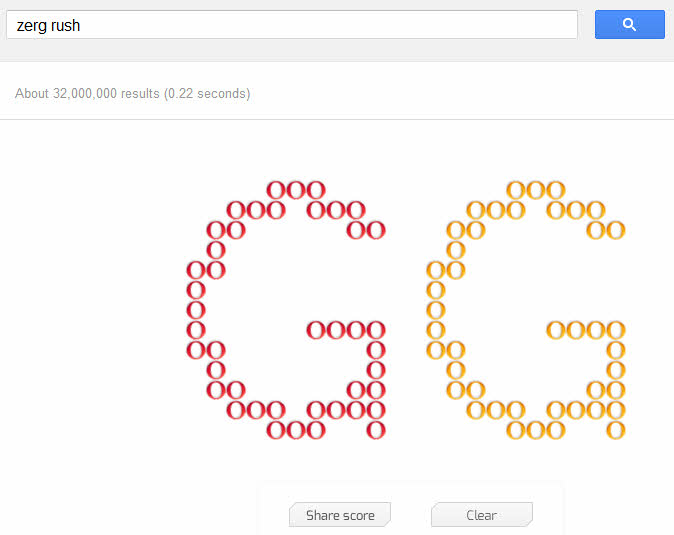674x535 pixels.
Task: Click the middle O atop the red G
Action: (296, 190)
